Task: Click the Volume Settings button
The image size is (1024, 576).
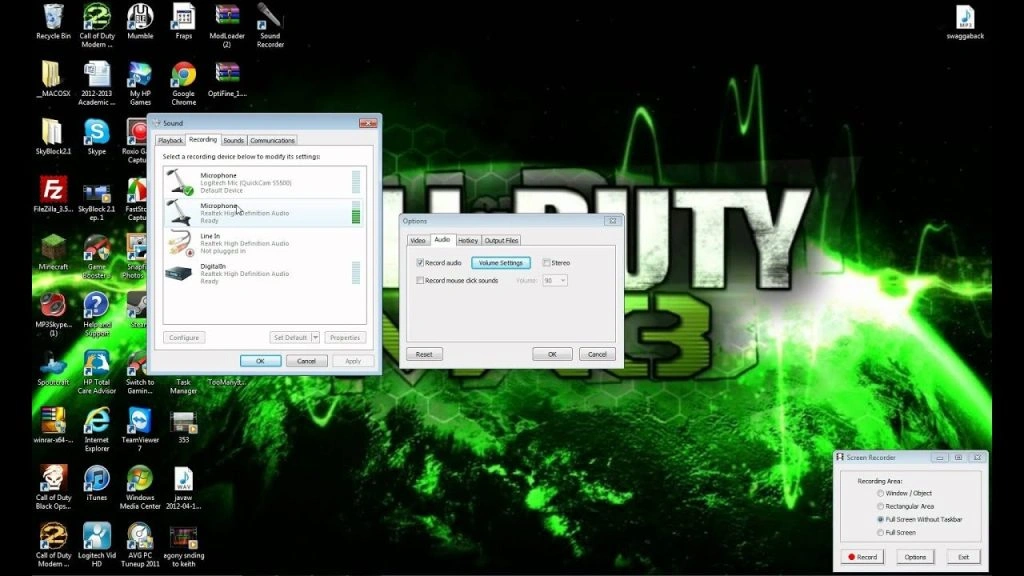Action: 501,263
